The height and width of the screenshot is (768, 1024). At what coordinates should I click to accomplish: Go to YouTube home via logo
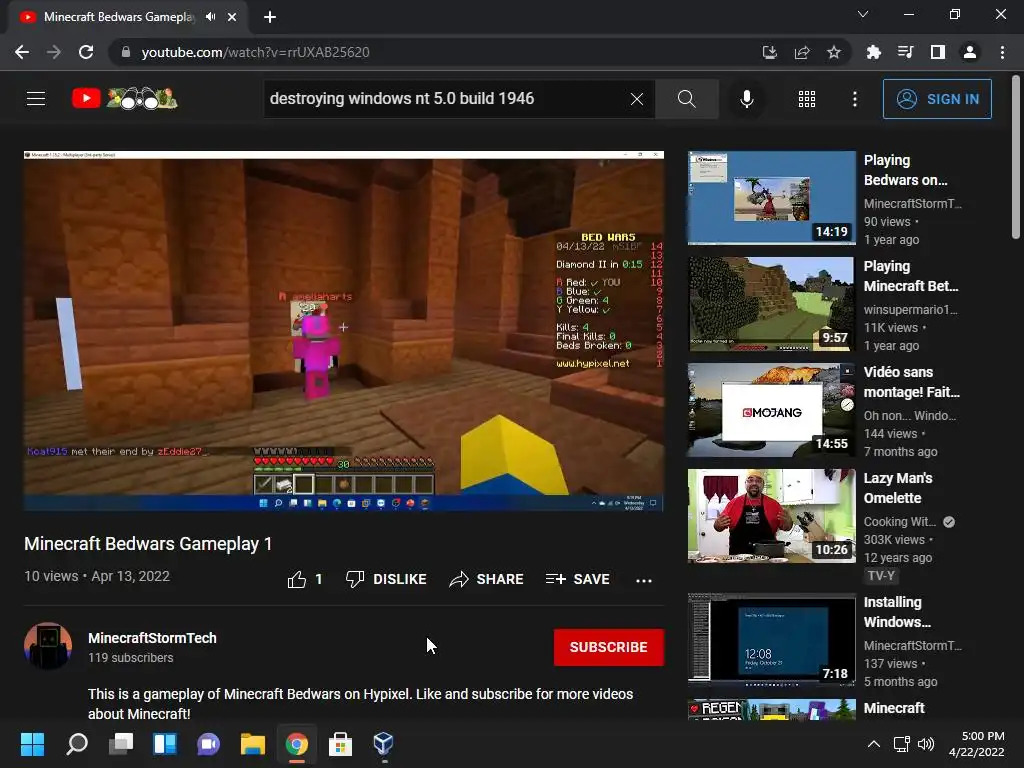tap(124, 99)
